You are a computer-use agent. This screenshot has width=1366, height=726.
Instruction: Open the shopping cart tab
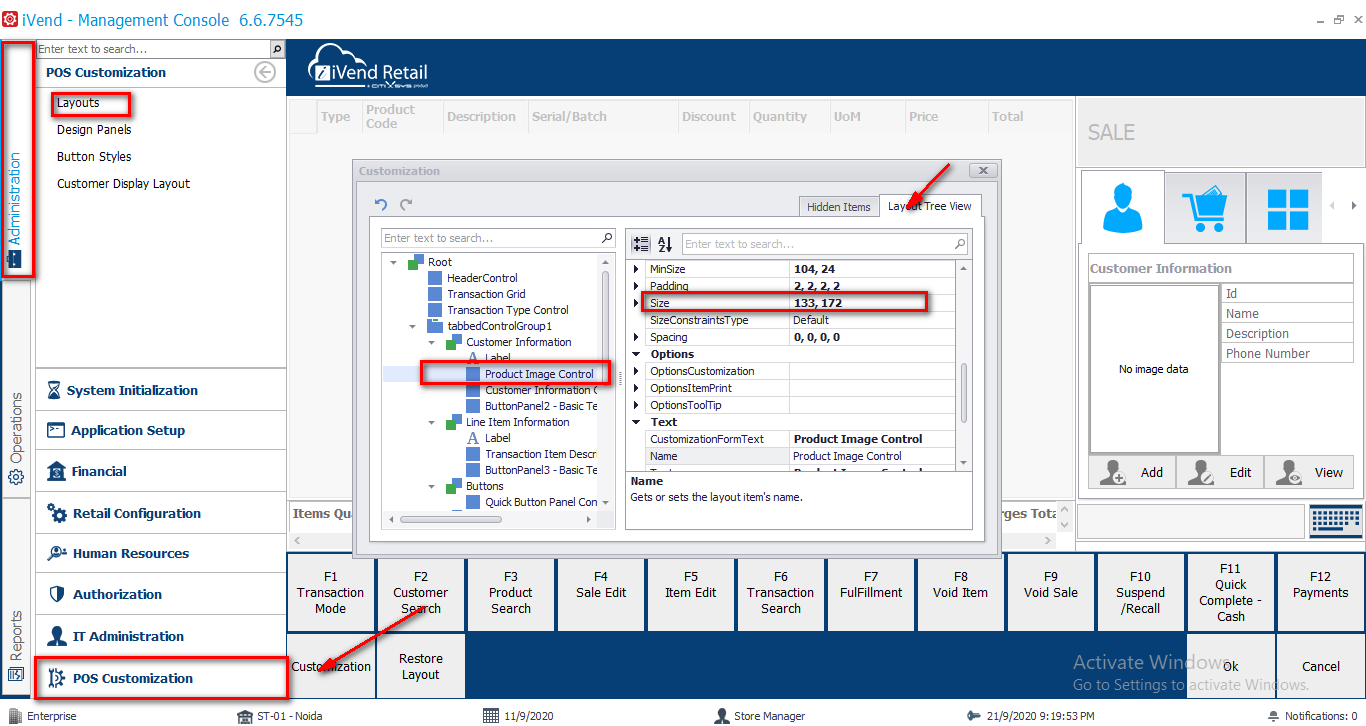click(1205, 208)
